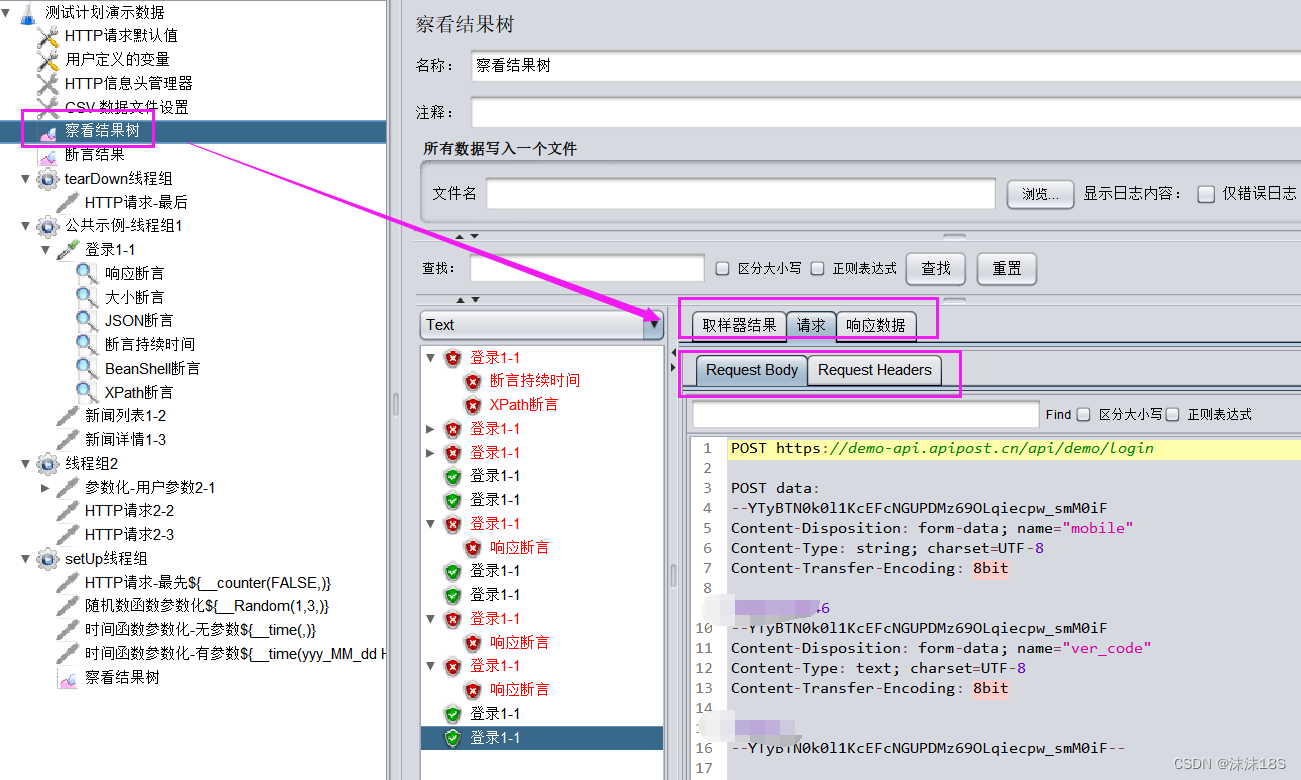Click the HTTP请求2-2 sampler icon
Image resolution: width=1301 pixels, height=780 pixels.
pyautogui.click(x=68, y=510)
